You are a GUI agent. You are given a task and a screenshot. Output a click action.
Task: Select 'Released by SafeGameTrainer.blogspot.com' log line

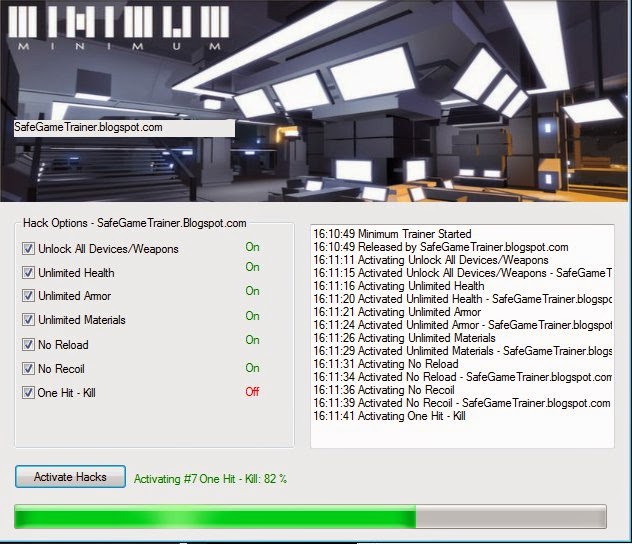click(x=441, y=247)
